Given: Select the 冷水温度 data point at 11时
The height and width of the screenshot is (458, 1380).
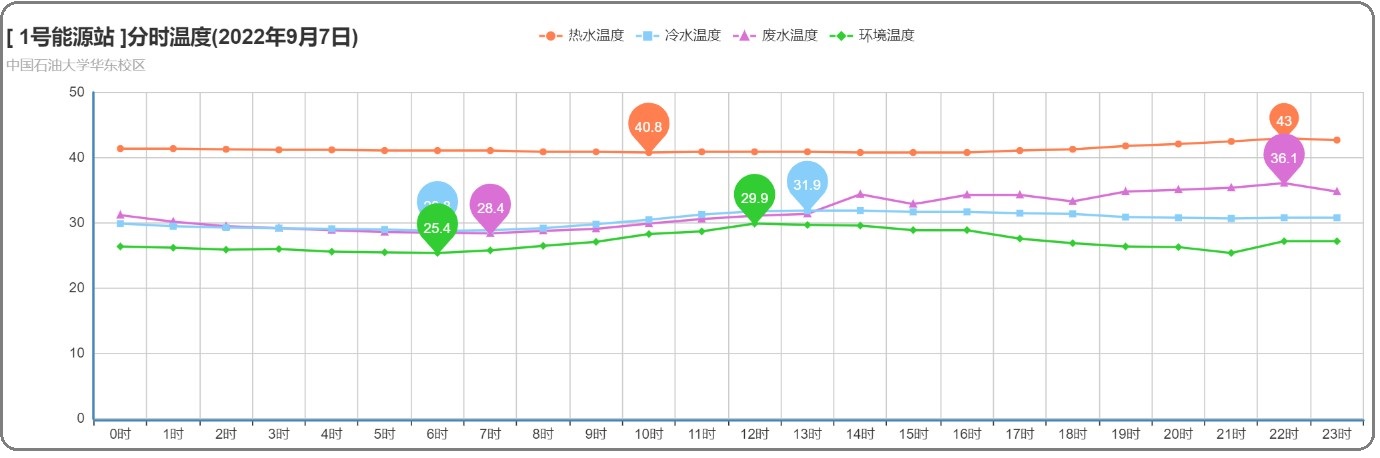Looking at the screenshot, I should coord(701,214).
